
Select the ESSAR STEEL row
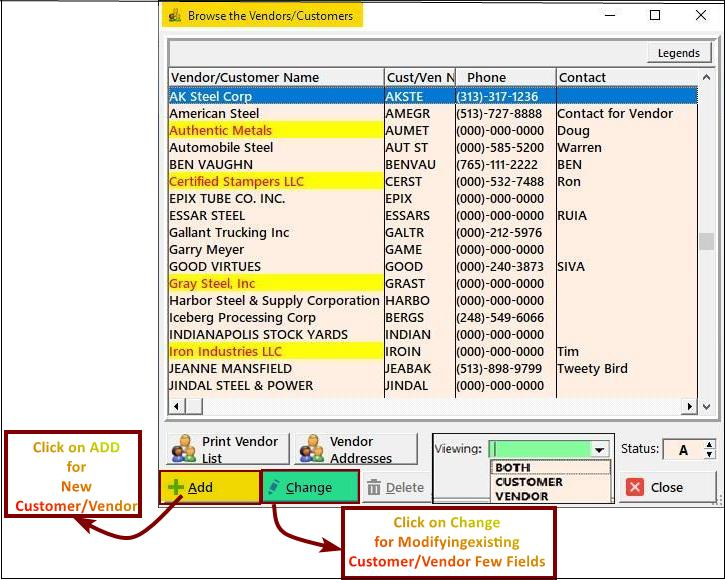coord(433,216)
